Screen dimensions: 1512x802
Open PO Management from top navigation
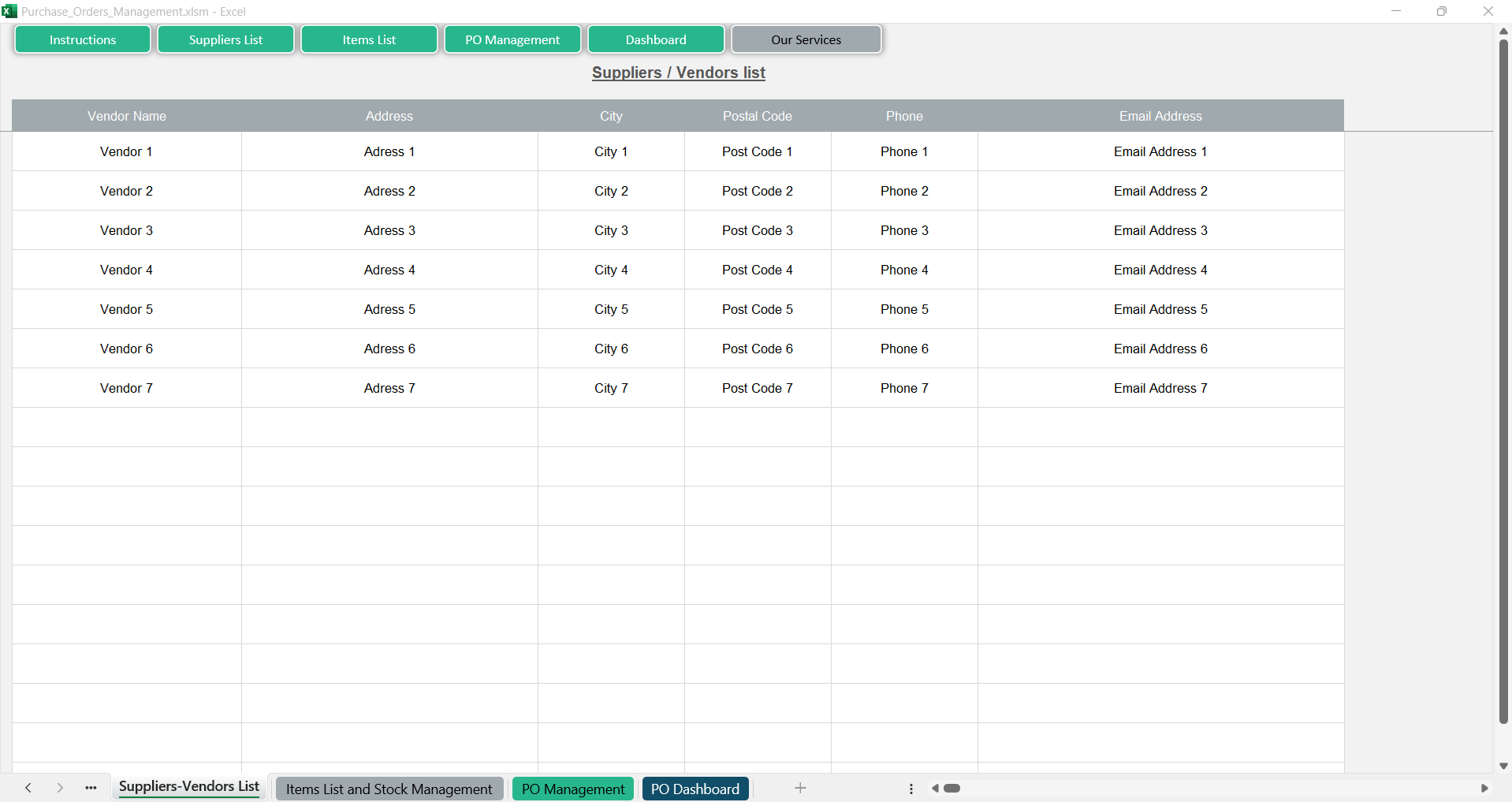(x=512, y=39)
